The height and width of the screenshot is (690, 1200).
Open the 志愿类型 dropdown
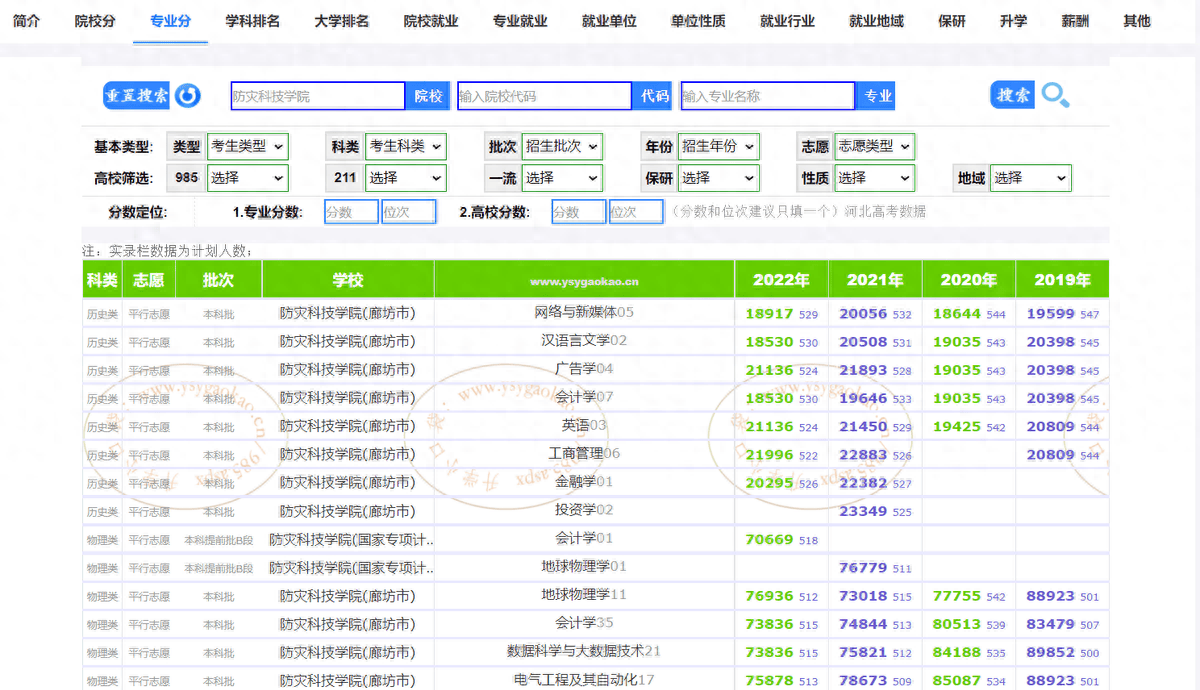point(874,146)
